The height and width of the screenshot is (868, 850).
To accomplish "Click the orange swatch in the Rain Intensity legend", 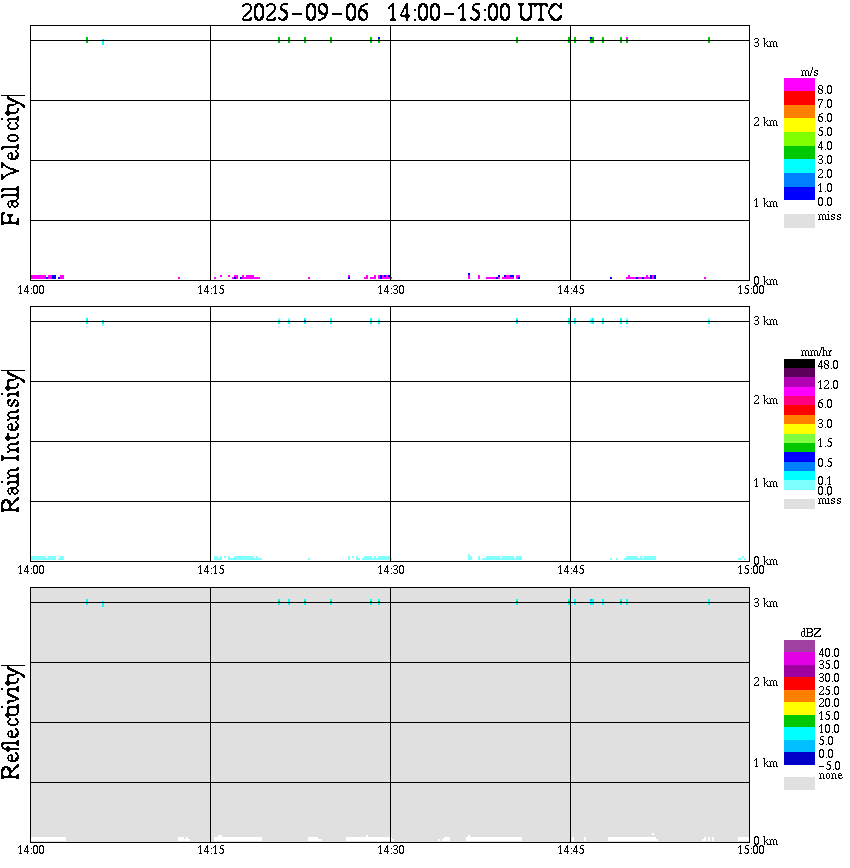I will tap(799, 420).
